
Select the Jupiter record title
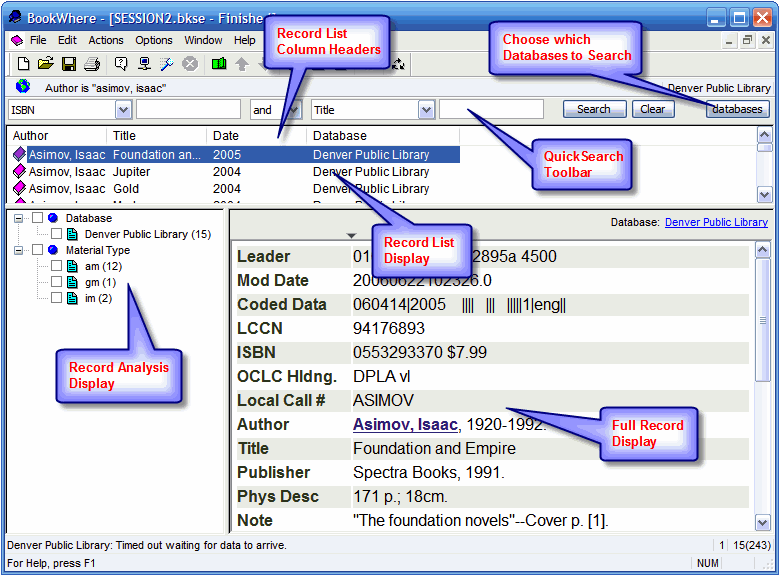tap(131, 172)
